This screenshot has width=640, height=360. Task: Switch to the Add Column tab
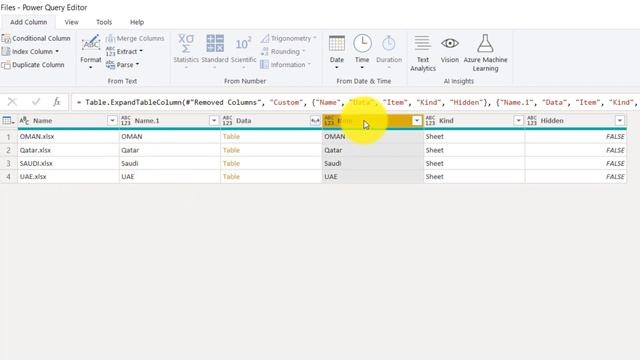coord(29,22)
